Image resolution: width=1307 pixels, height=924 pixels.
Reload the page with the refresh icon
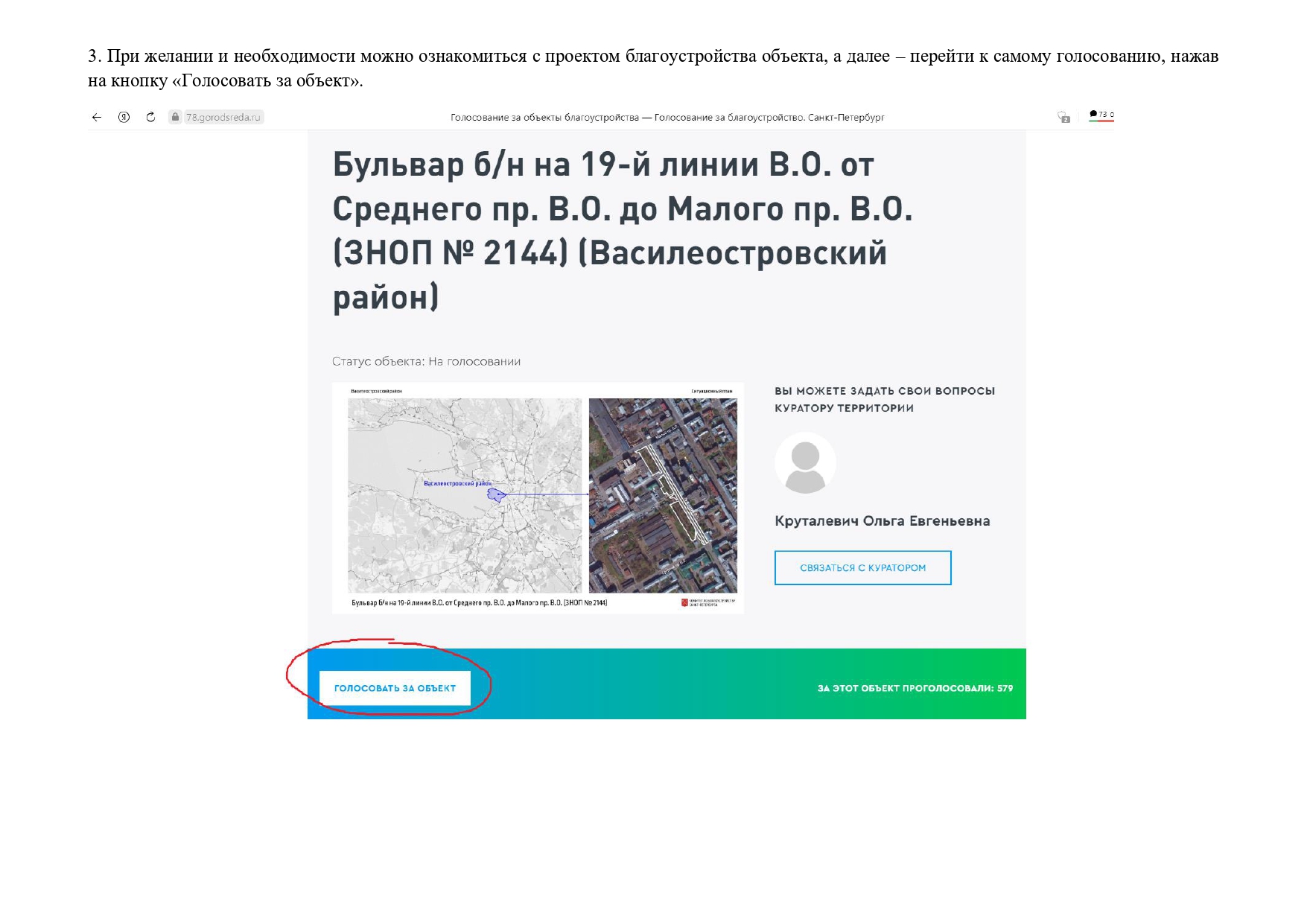150,117
